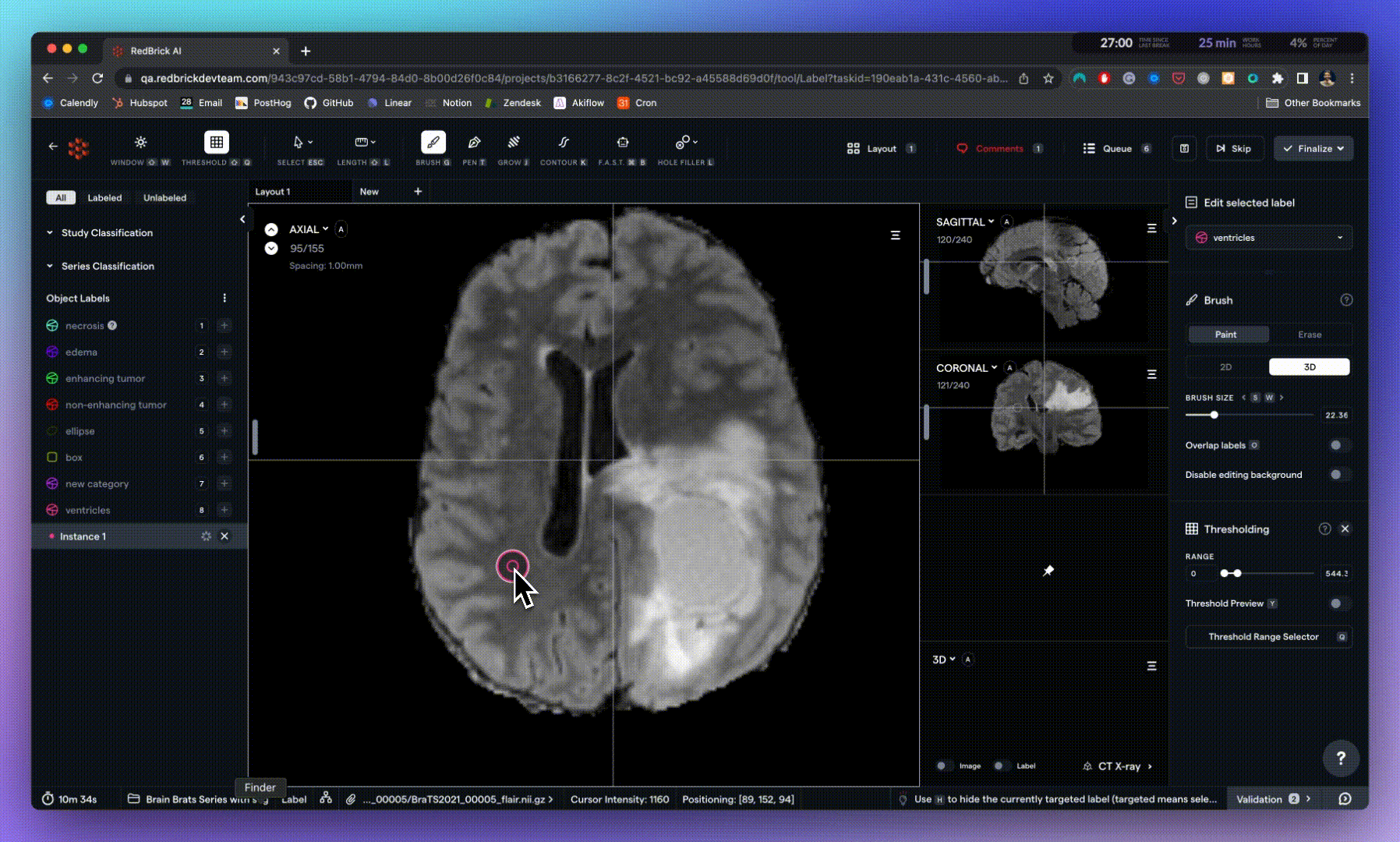Screen dimensions: 1400x842
Task: Set brush to 2D mode
Action: 1226,366
